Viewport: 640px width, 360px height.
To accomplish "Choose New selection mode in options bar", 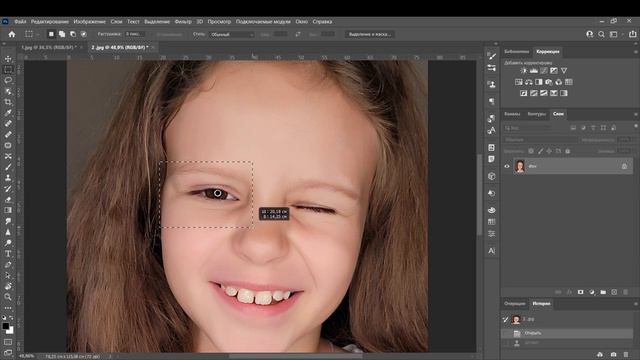I will pyautogui.click(x=51, y=34).
